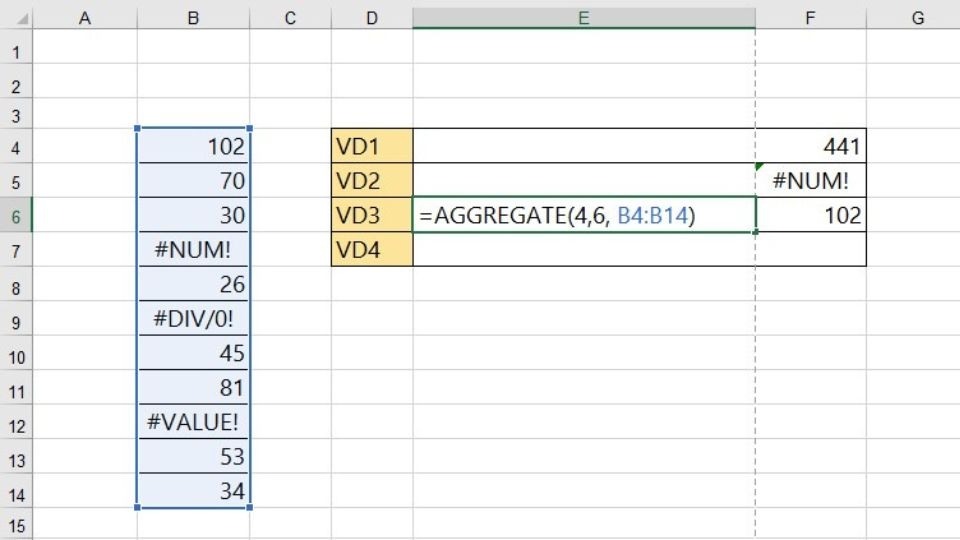Select the #DIV/0! cell B9
The width and height of the screenshot is (960, 540).
(193, 318)
